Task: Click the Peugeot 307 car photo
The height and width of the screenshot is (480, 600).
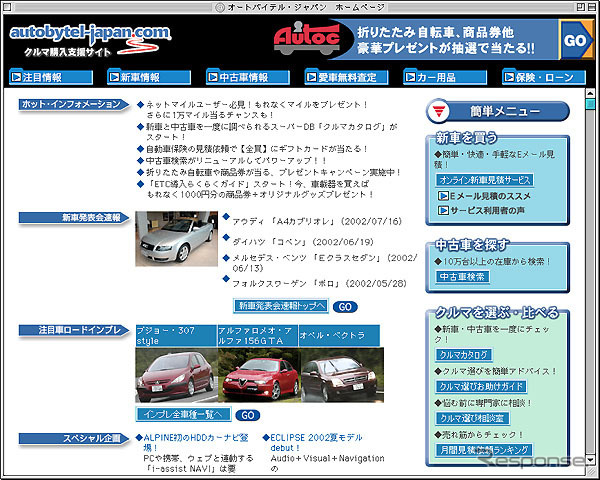Action: pos(176,375)
